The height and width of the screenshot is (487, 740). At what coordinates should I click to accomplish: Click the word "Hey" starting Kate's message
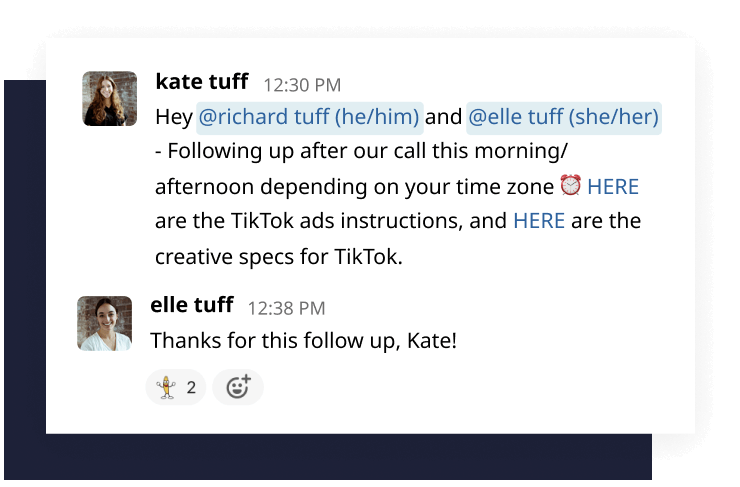(x=174, y=118)
